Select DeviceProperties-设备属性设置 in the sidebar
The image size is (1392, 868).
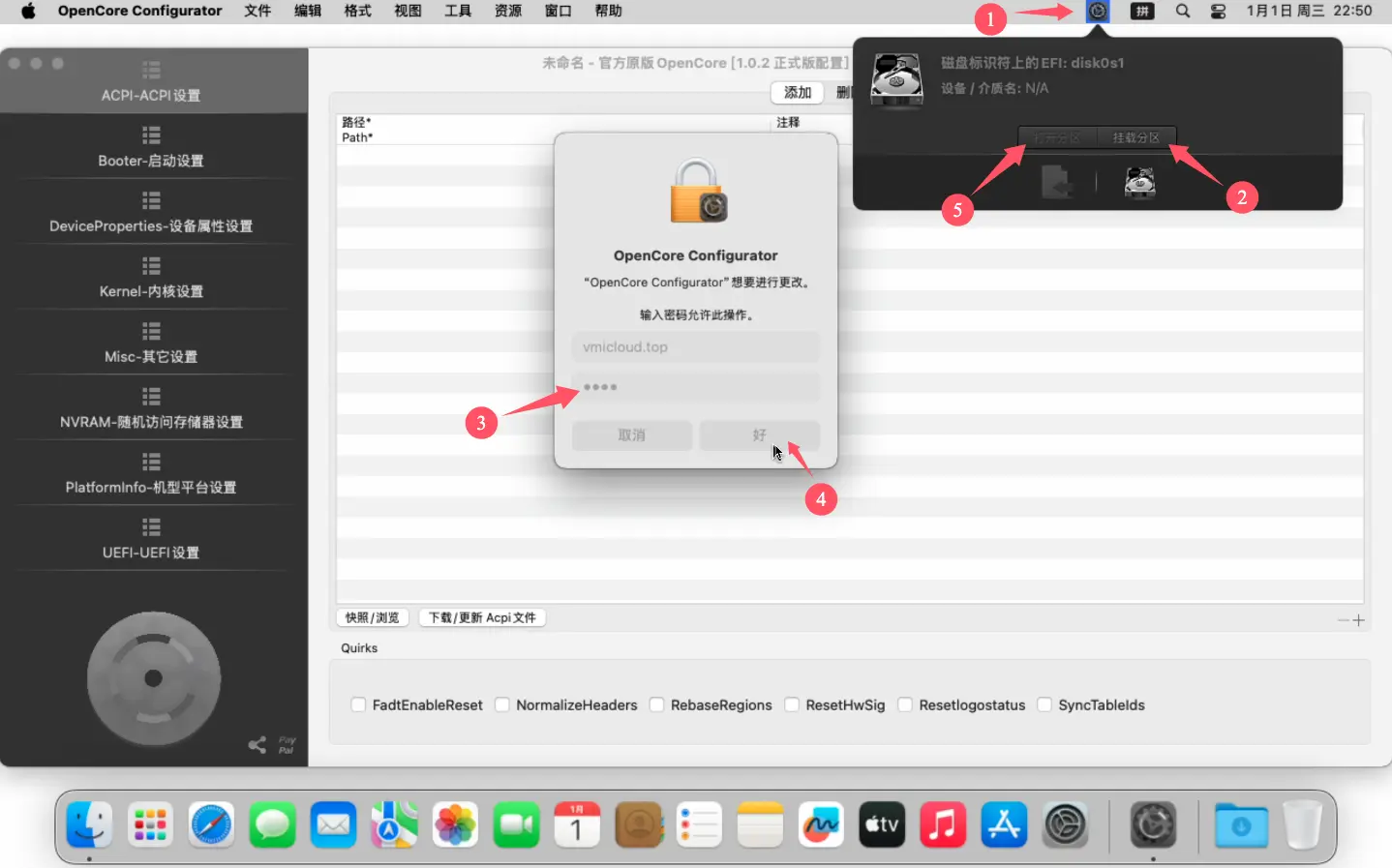click(151, 212)
